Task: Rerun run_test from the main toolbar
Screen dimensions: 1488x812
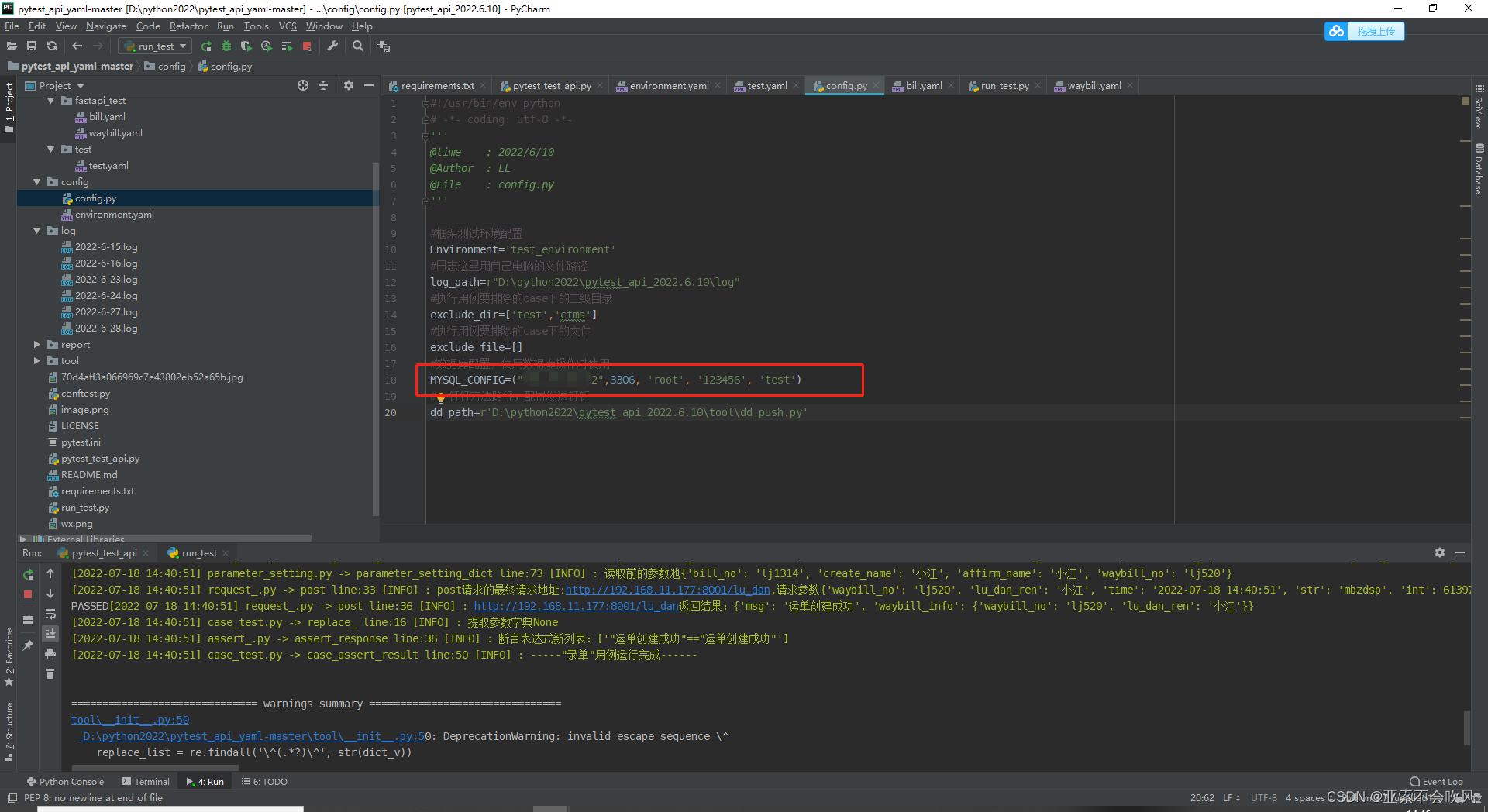Action: coord(206,46)
